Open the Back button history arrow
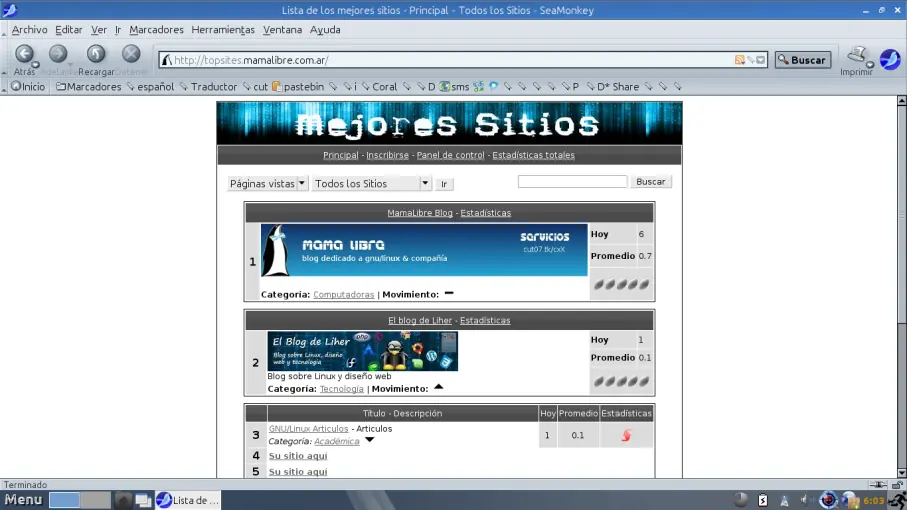 (36, 65)
